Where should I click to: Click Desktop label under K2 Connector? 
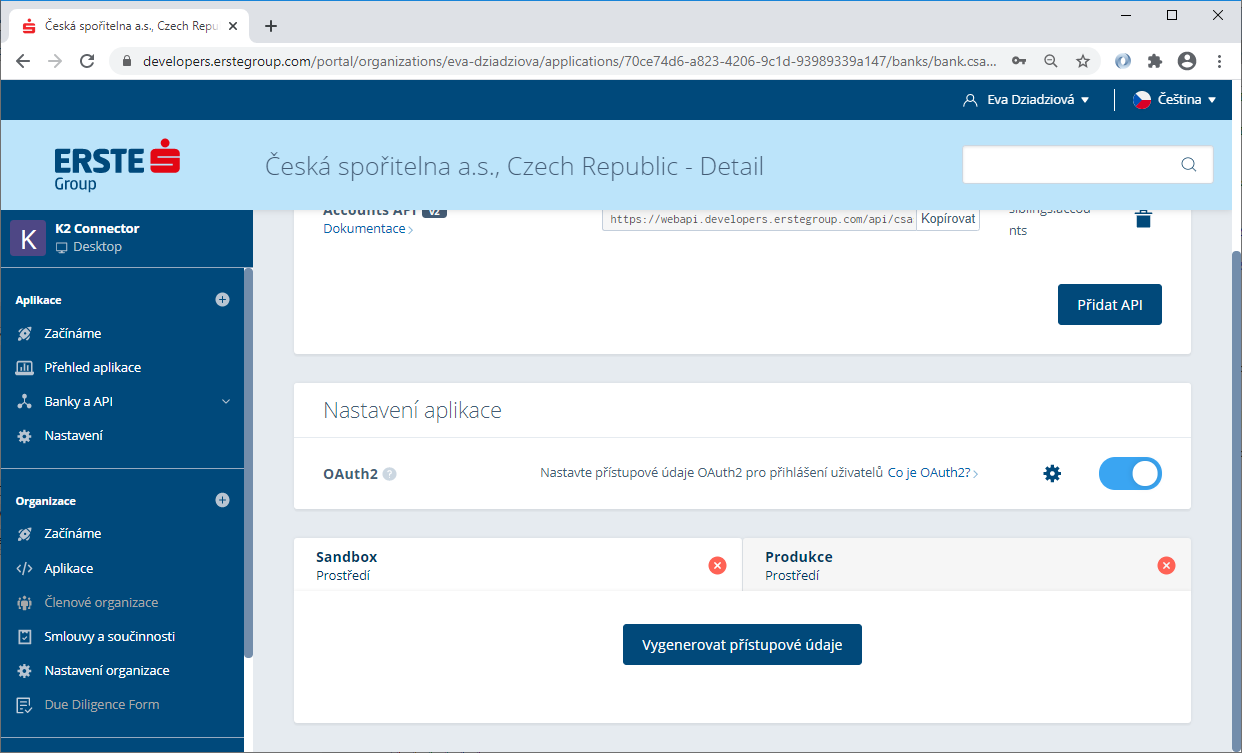[97, 247]
